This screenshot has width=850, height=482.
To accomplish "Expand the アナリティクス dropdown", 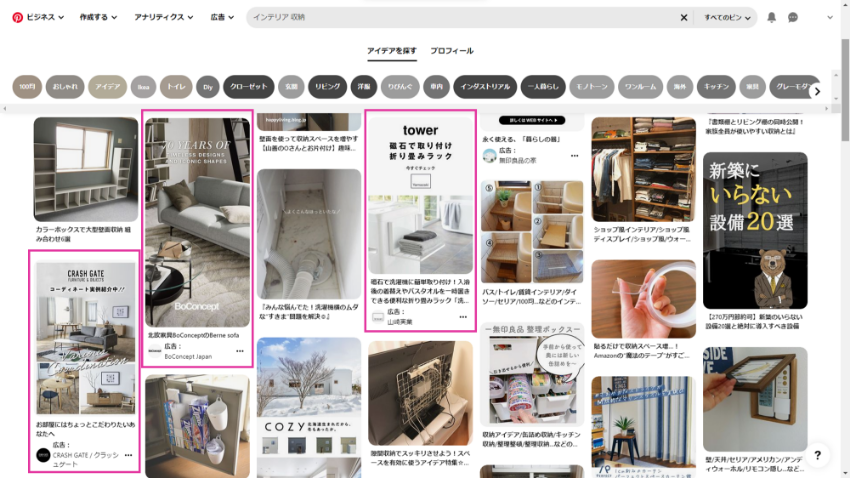I will pos(164,17).
